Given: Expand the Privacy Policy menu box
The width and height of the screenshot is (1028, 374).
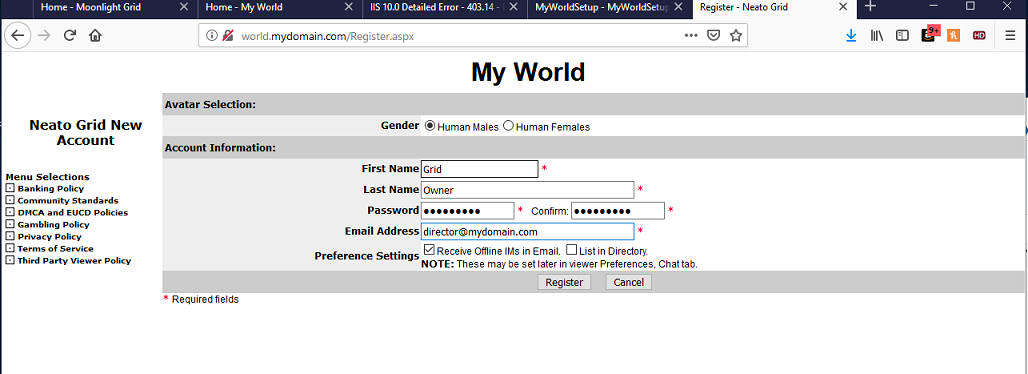Looking at the screenshot, I should [10, 236].
